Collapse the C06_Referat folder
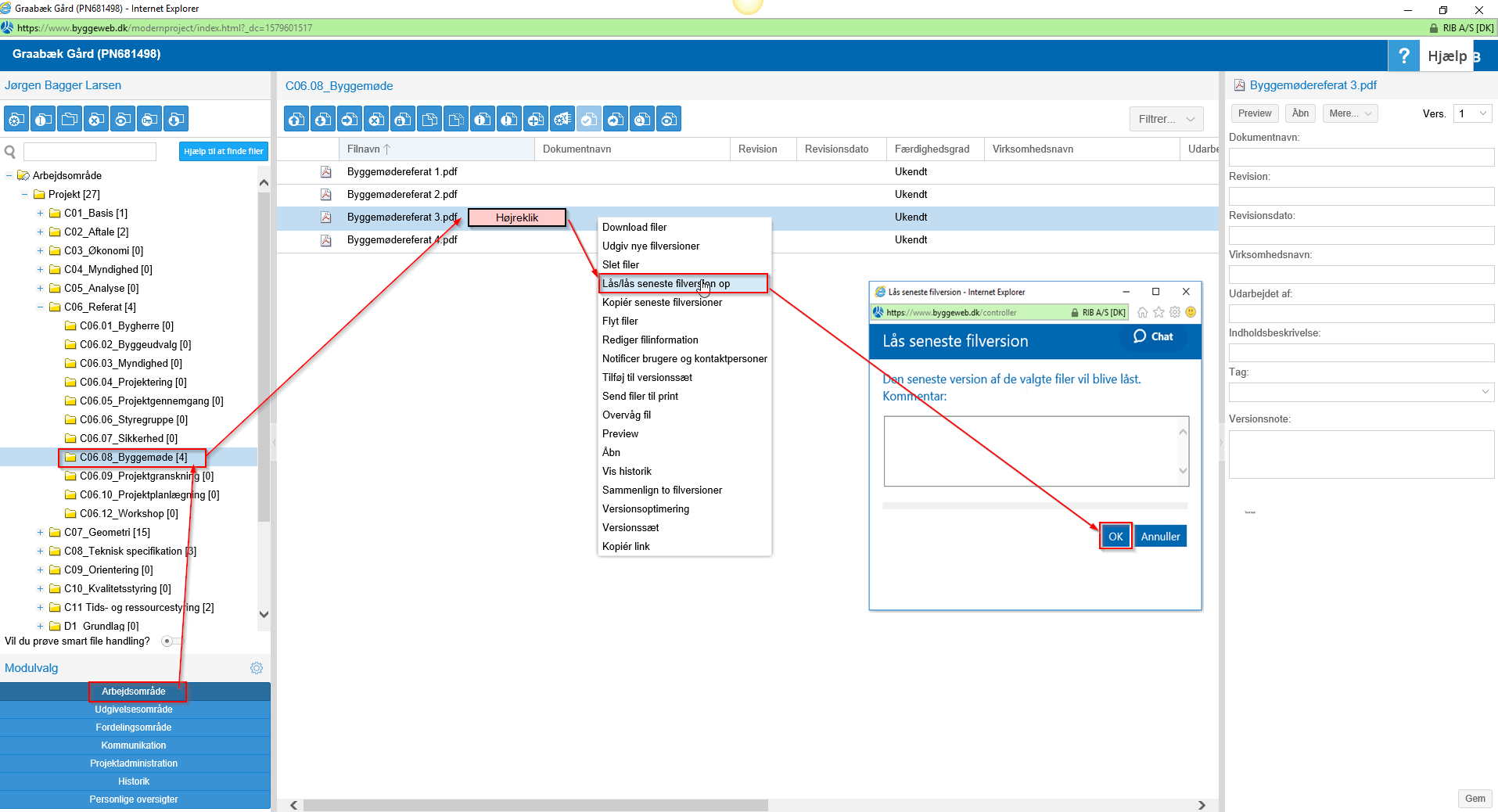The height and width of the screenshot is (812, 1498). point(40,307)
